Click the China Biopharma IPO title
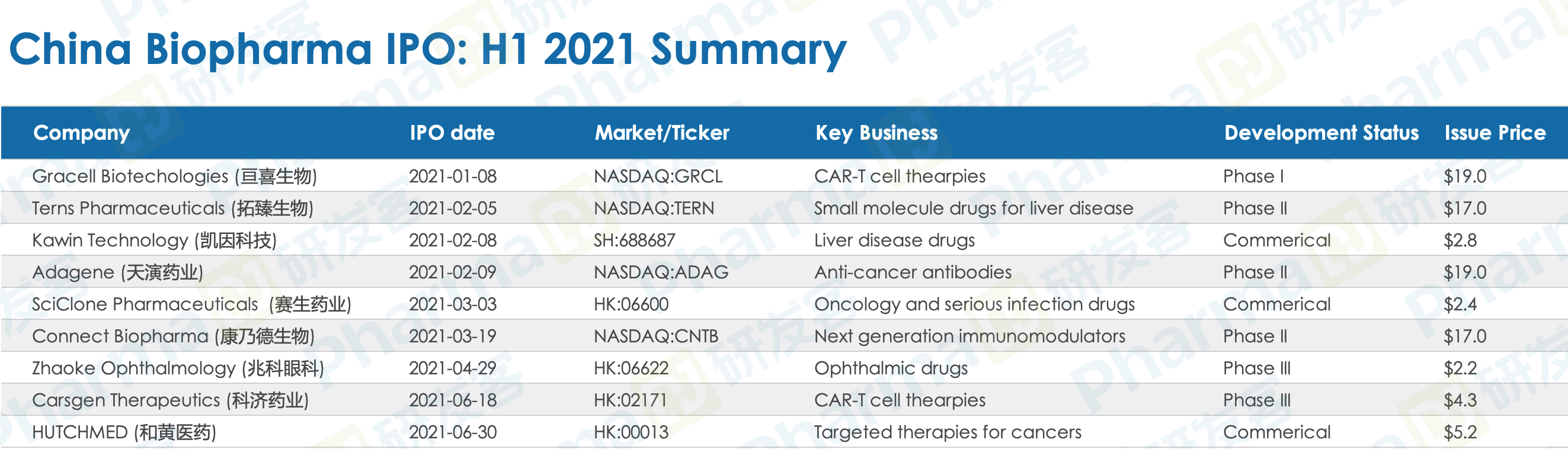Screen dimensions: 1568x449 click(427, 49)
